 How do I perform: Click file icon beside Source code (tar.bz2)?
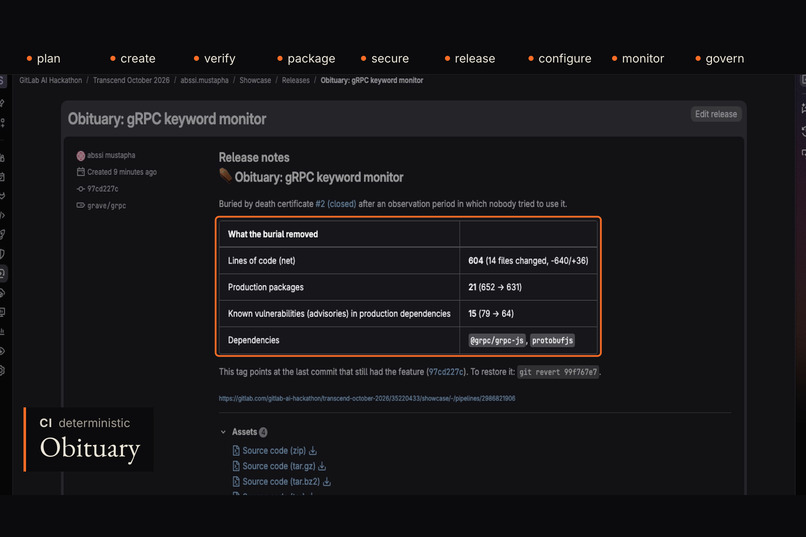(236, 482)
